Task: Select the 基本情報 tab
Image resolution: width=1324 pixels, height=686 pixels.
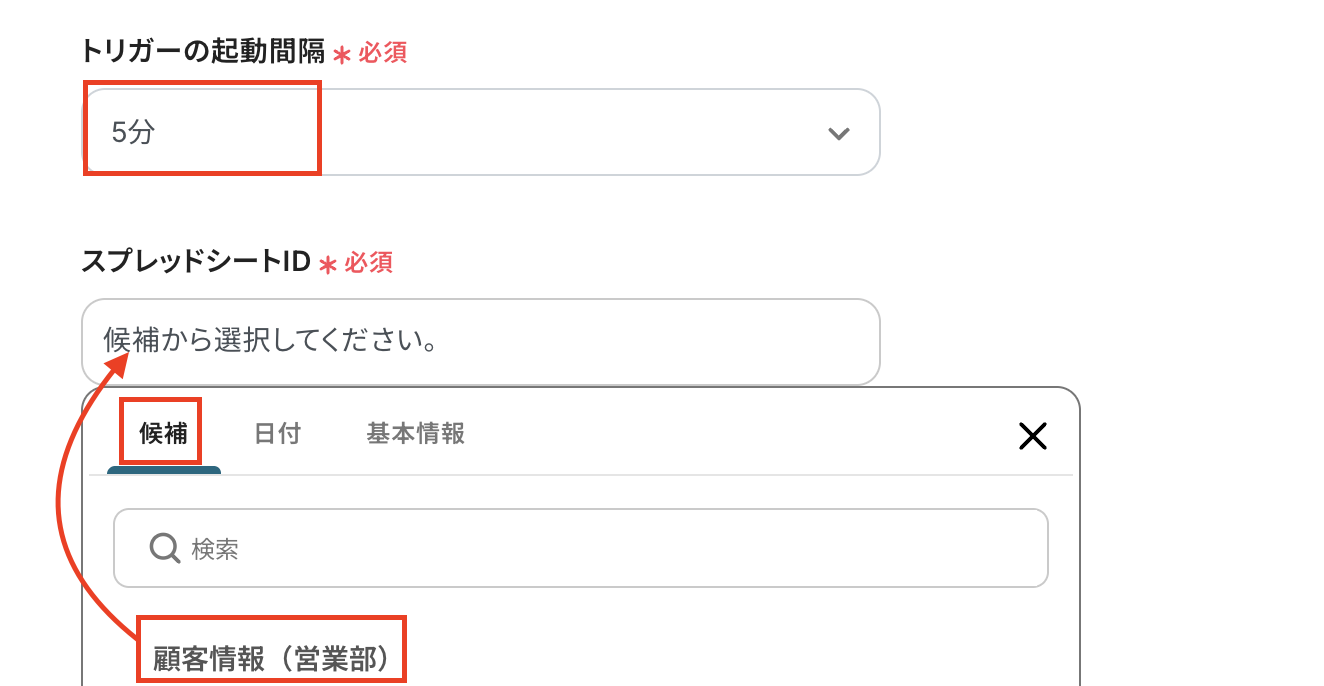Action: 415,433
